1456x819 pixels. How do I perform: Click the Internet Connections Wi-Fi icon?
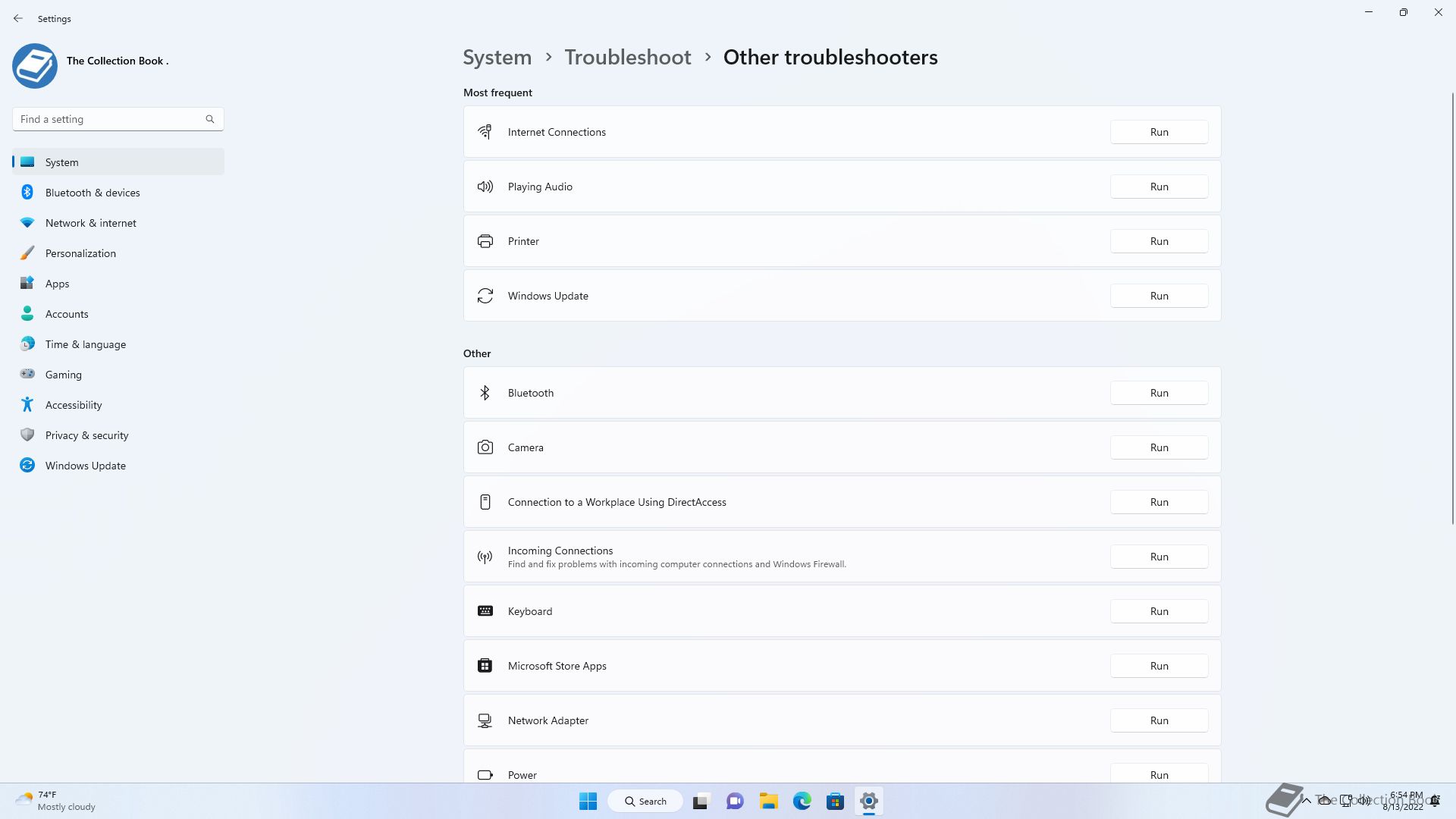coord(485,132)
